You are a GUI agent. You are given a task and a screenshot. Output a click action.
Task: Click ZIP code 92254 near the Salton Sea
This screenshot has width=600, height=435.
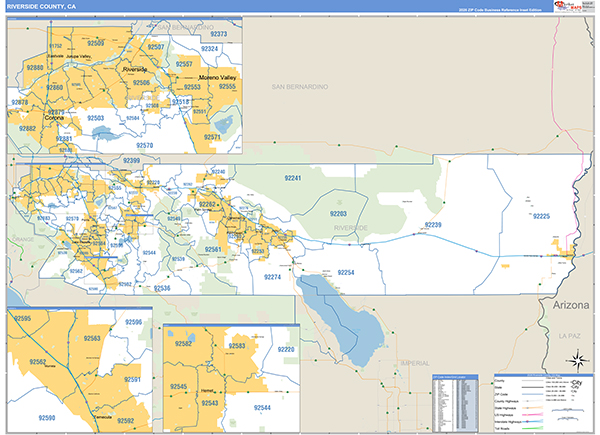(346, 272)
